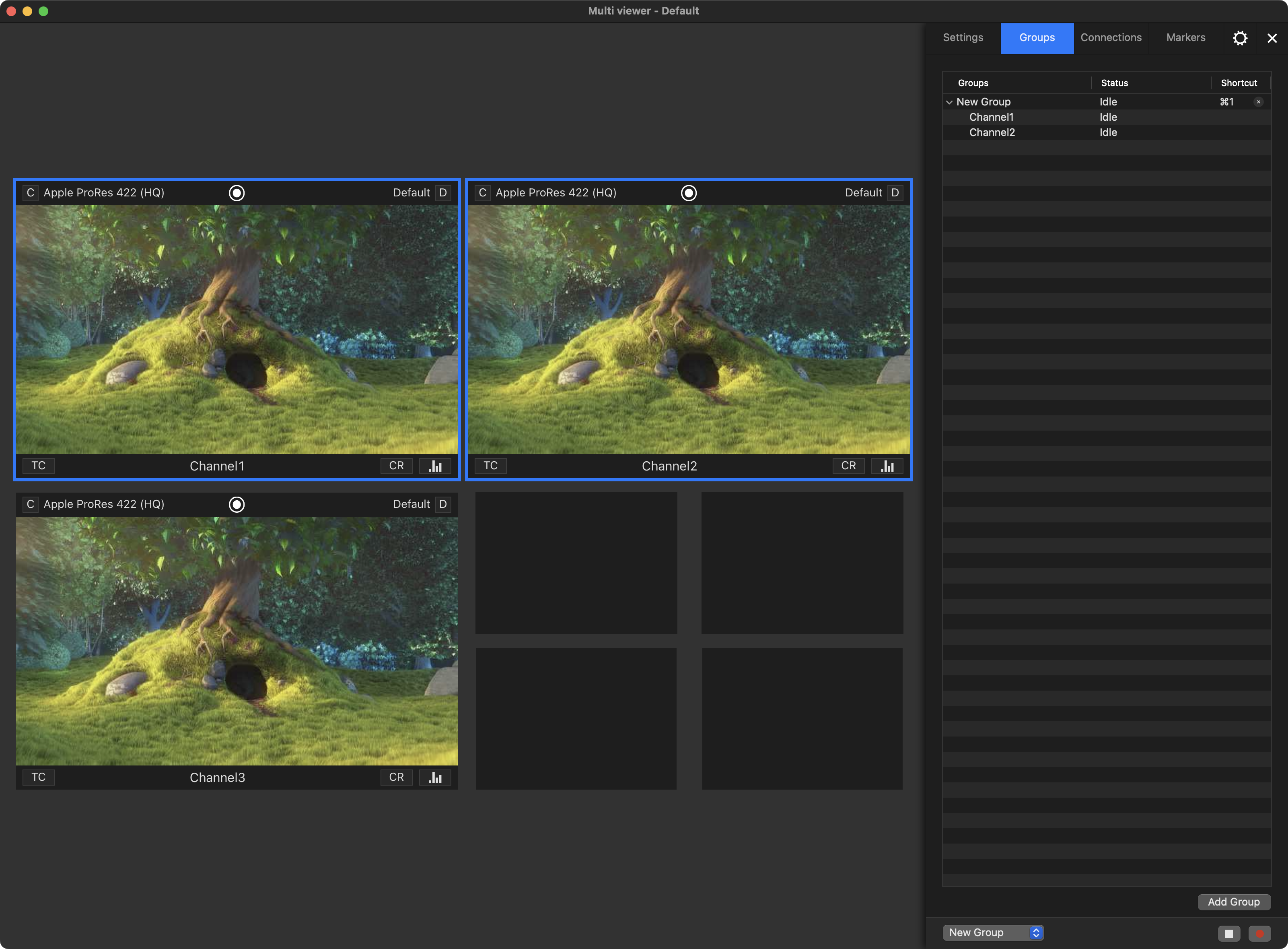Image resolution: width=1288 pixels, height=949 pixels.
Task: Click the Add Group button
Action: [x=1233, y=902]
